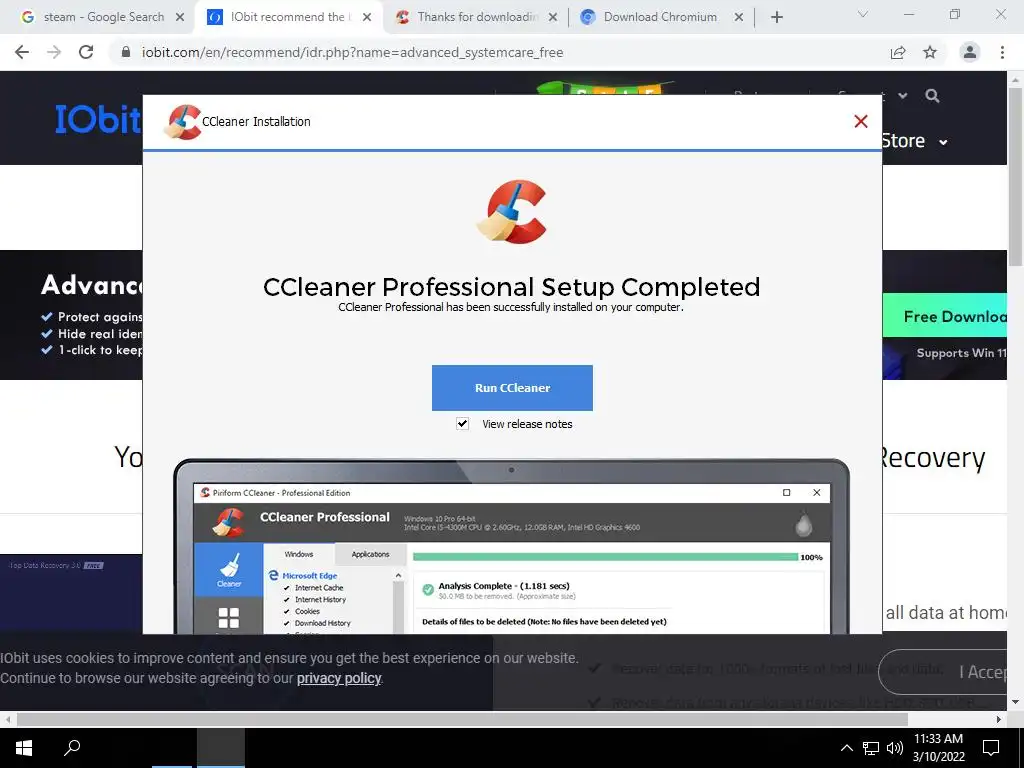Screen dimensions: 1024x768
Task: Share this page icon in address bar
Action: coord(898,52)
